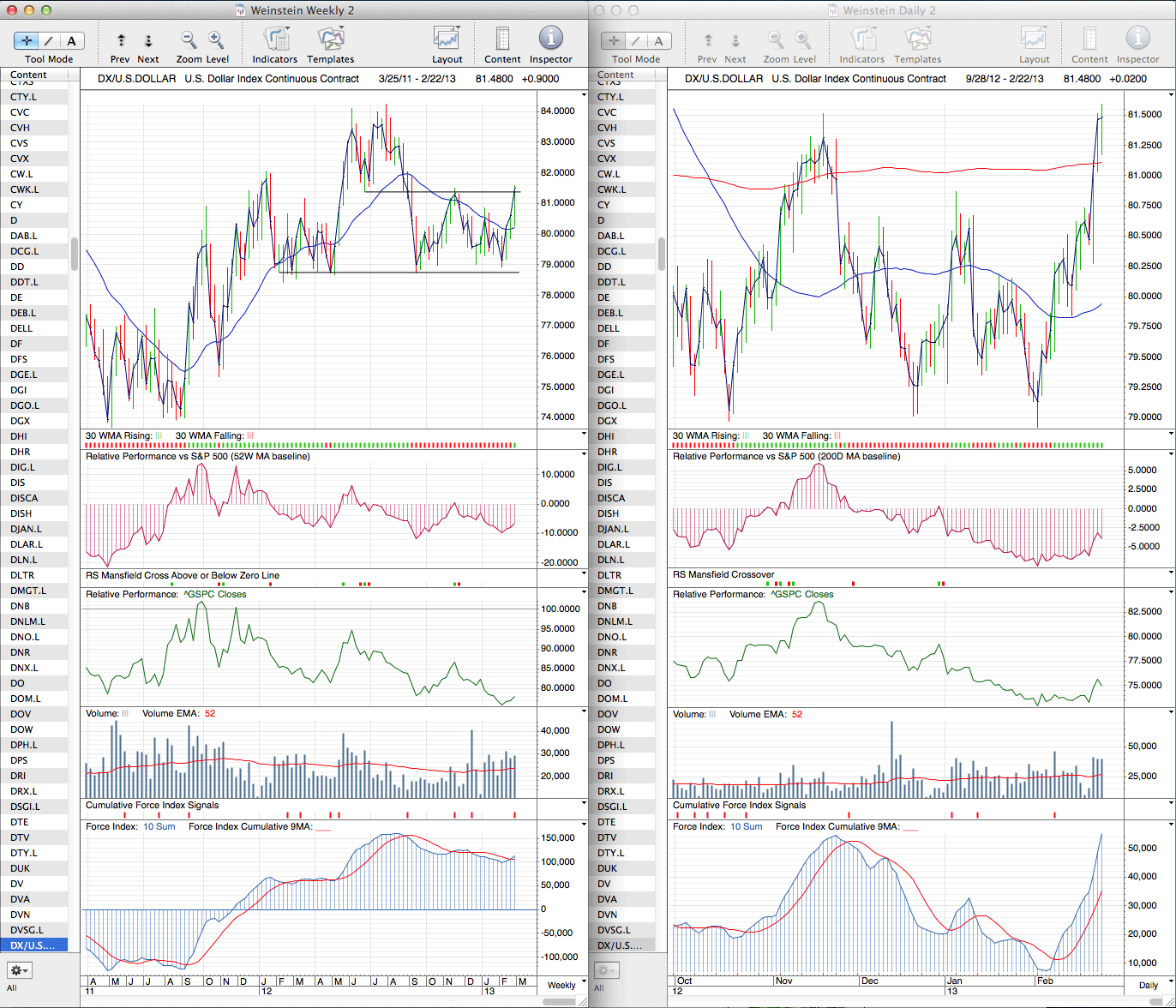Switch to the line drawing tool in Weekly window

pos(49,40)
